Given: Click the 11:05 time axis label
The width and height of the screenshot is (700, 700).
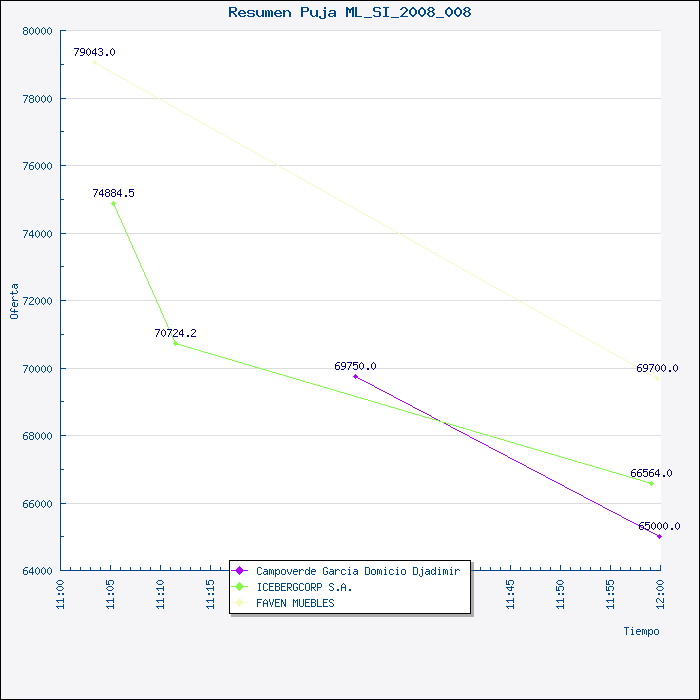Looking at the screenshot, I should coord(110,594).
